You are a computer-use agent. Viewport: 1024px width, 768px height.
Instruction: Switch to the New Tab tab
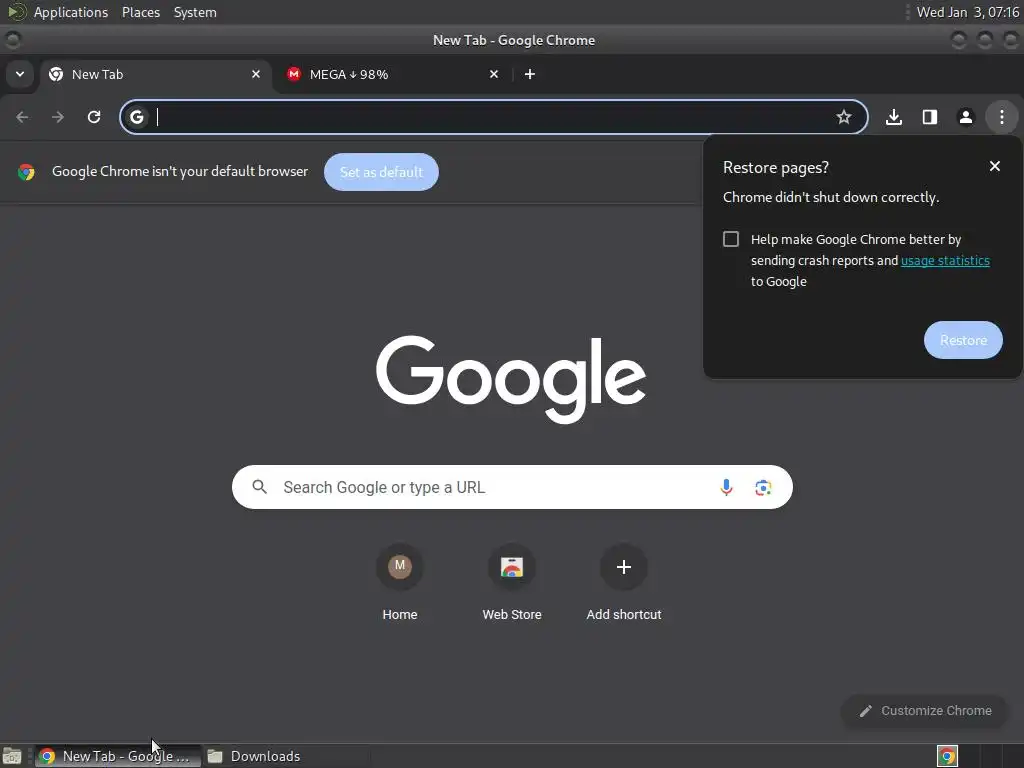(155, 74)
